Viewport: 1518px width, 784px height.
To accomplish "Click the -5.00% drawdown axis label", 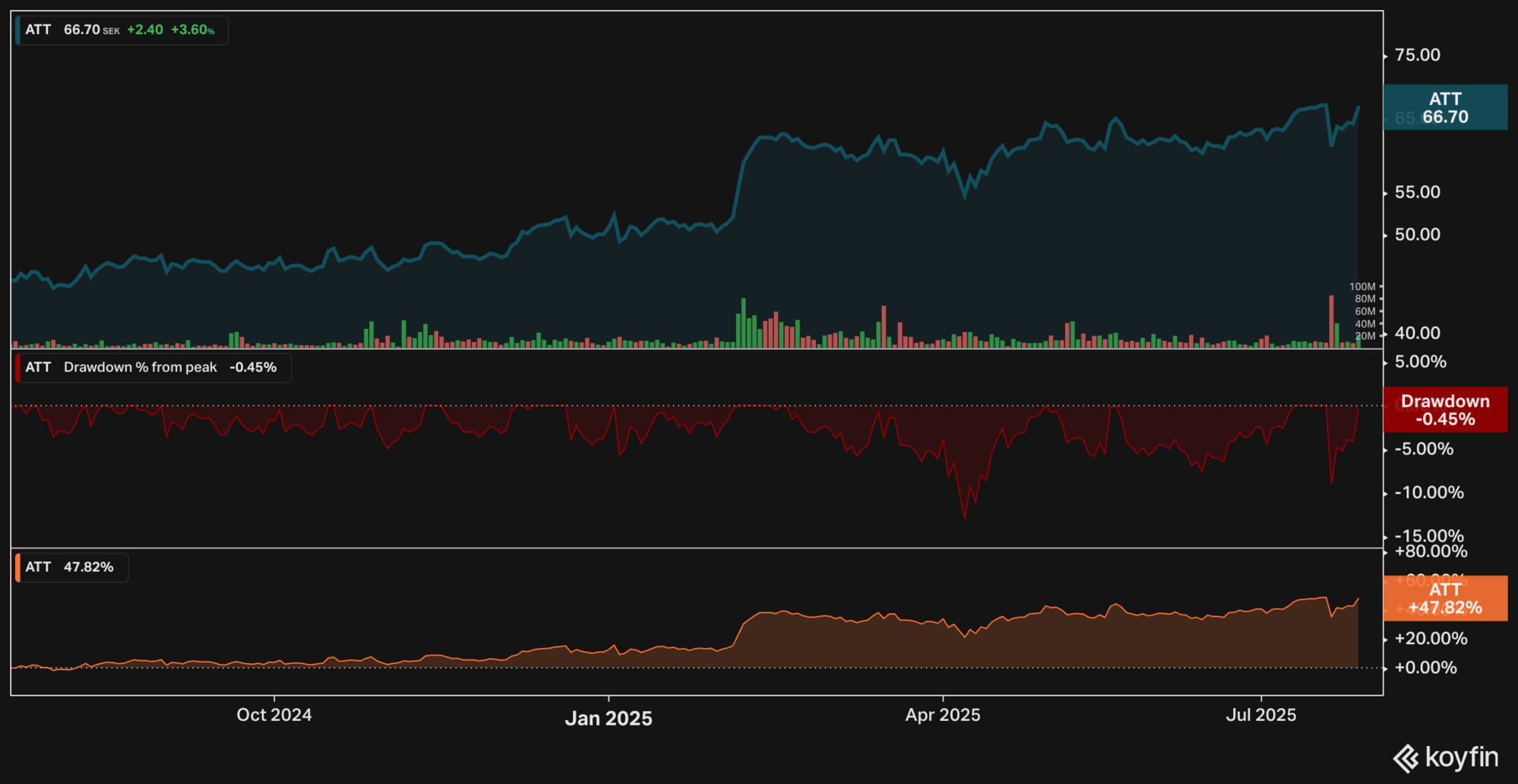I will coord(1424,449).
